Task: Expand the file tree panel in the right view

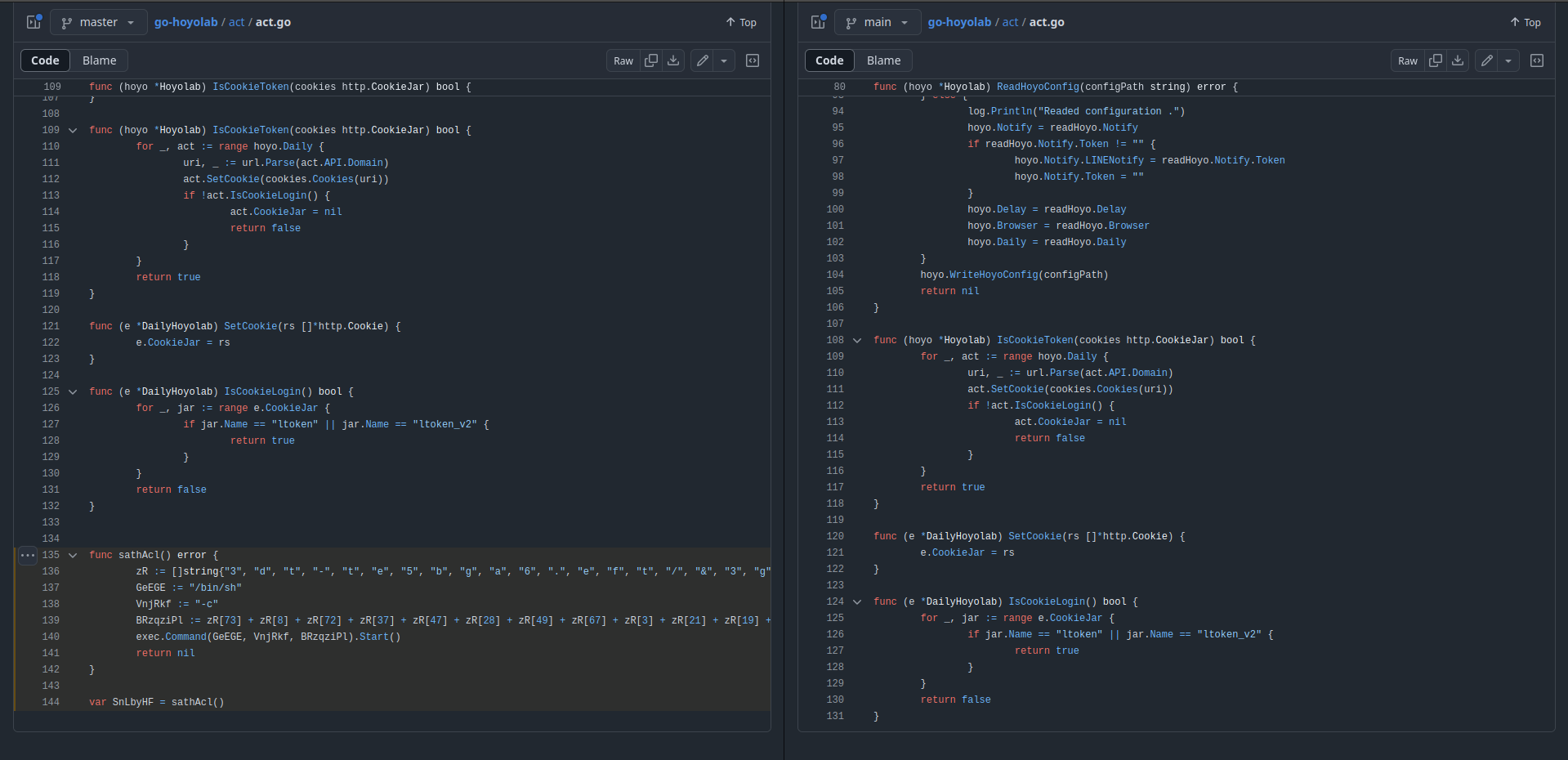Action: tap(817, 22)
